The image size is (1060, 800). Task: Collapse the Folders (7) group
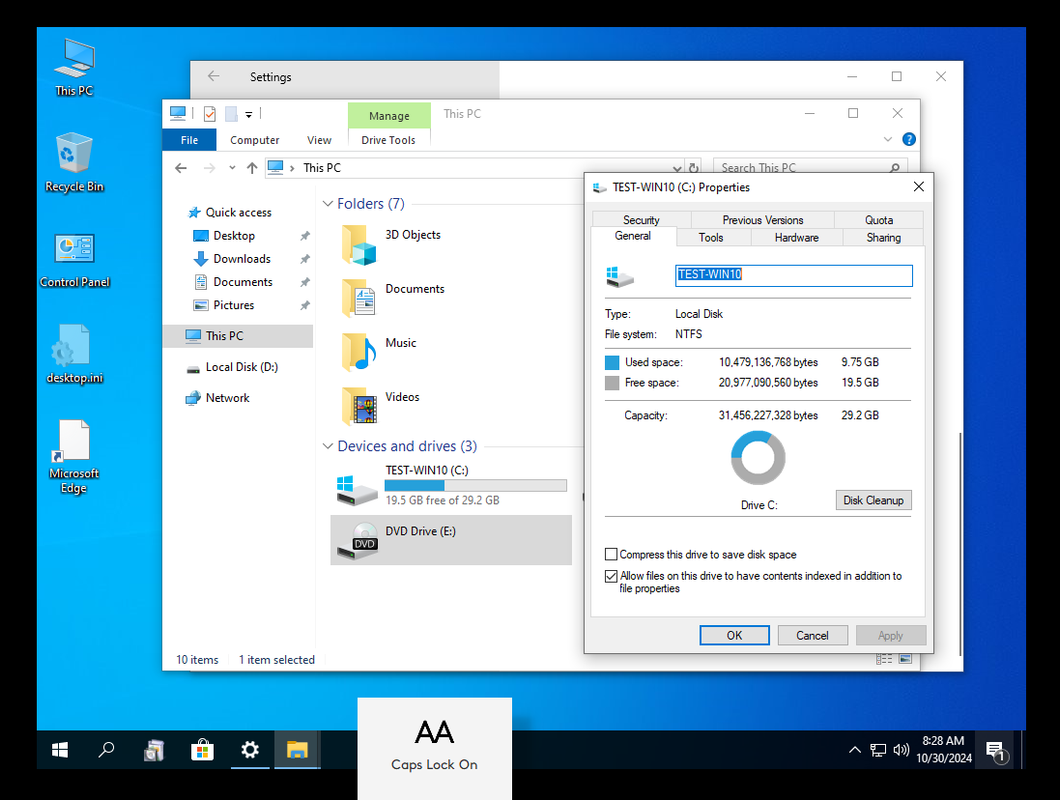click(x=328, y=204)
